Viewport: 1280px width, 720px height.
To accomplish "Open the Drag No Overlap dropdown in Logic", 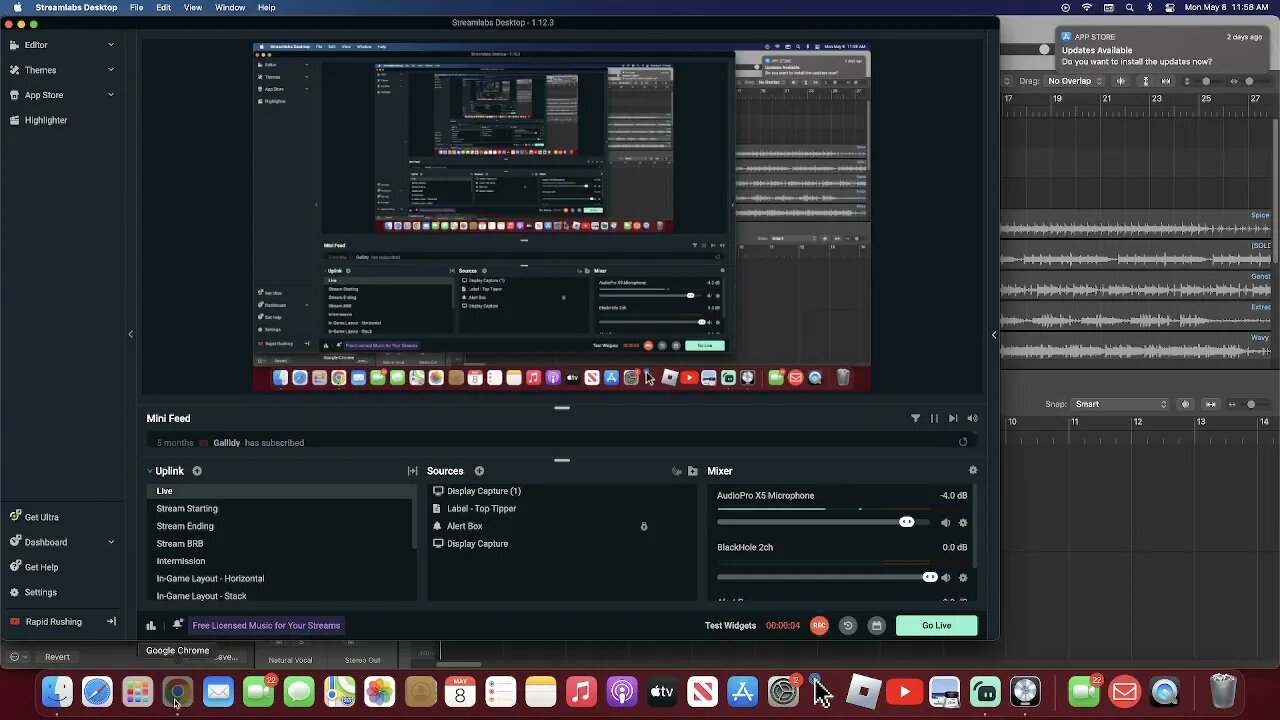I will click(1075, 81).
